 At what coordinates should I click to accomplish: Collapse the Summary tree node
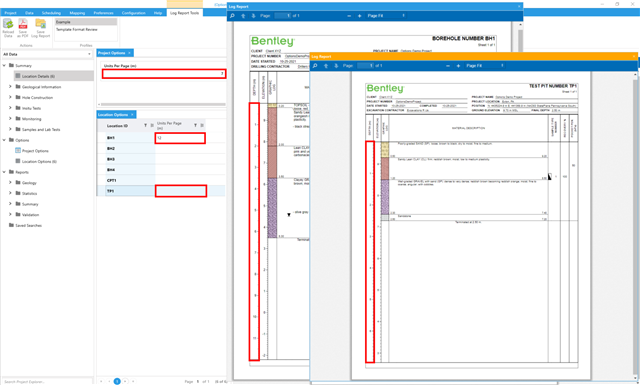click(x=4, y=65)
